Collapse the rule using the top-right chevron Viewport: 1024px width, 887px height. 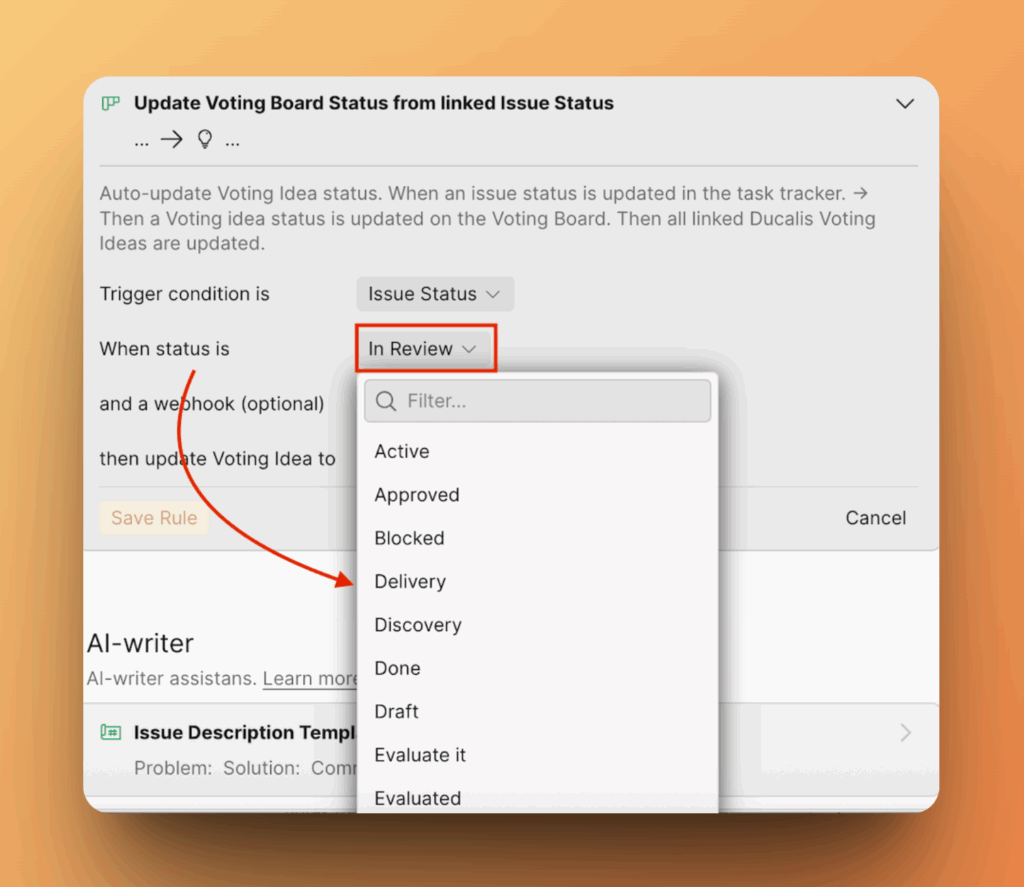pos(905,103)
